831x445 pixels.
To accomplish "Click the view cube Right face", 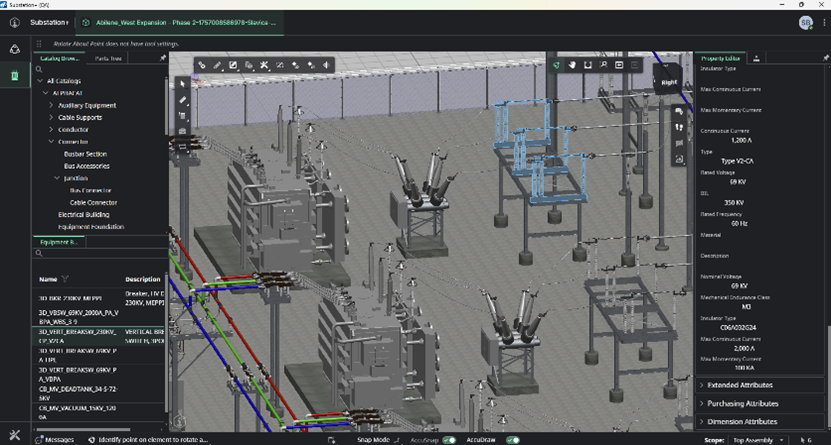I will (x=668, y=82).
